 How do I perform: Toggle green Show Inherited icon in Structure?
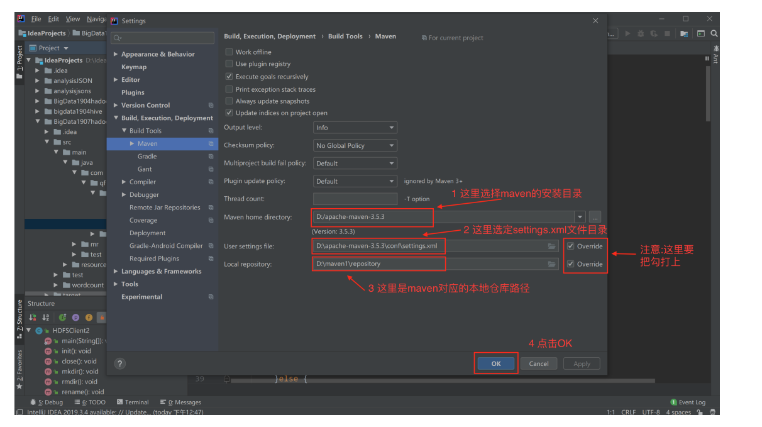(62, 317)
